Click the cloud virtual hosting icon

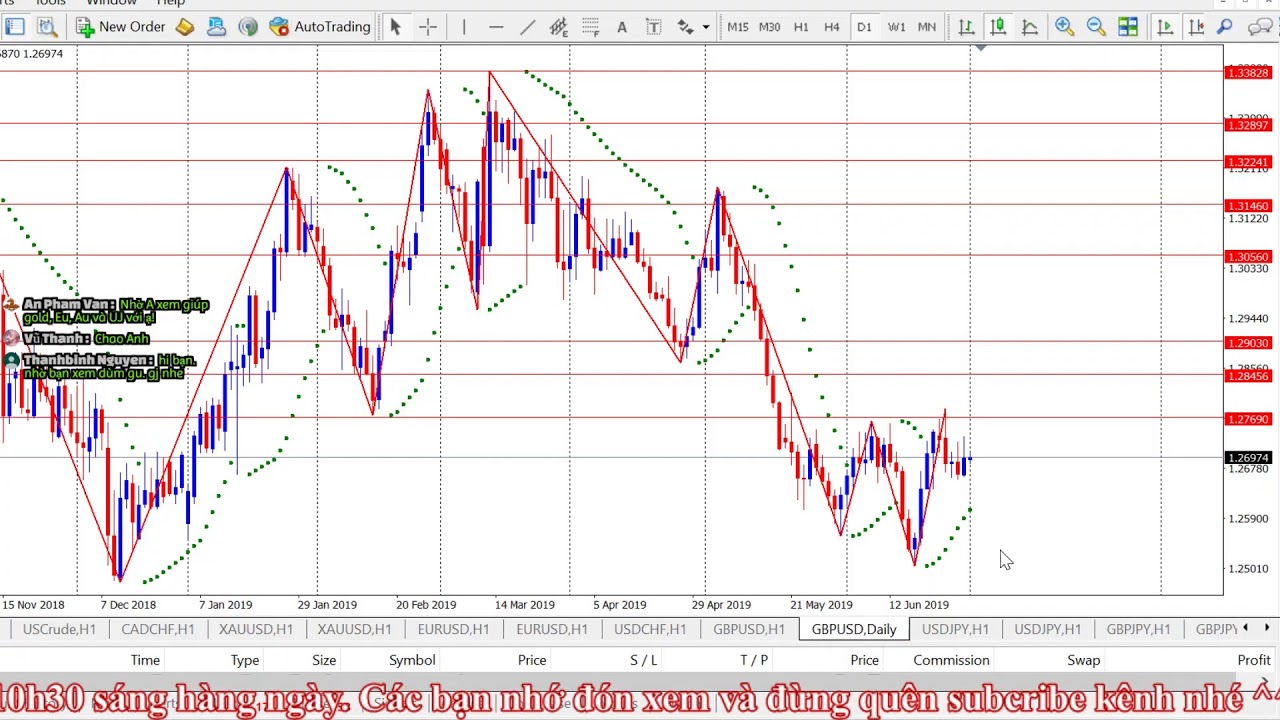coord(216,27)
